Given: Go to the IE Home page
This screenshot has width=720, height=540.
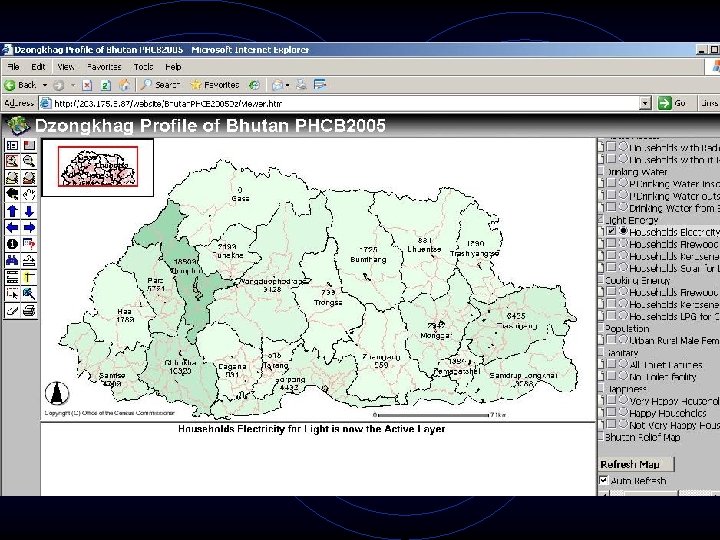Looking at the screenshot, I should tap(124, 85).
